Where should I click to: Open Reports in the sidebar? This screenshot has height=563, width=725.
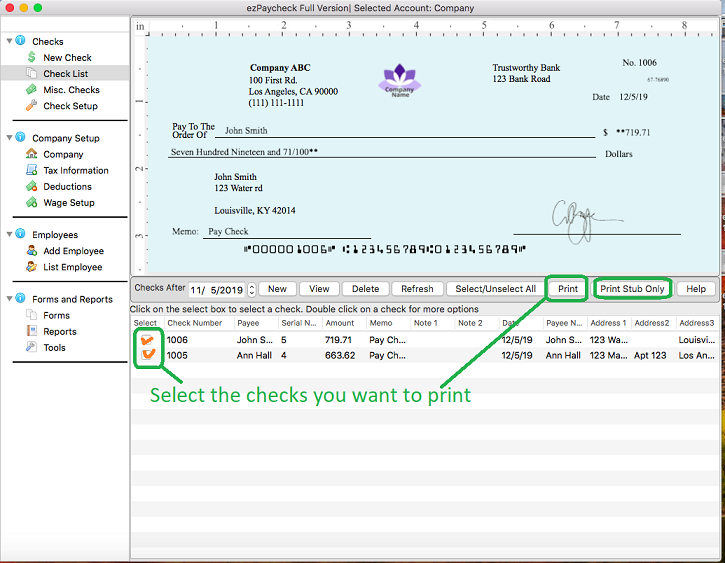[60, 331]
